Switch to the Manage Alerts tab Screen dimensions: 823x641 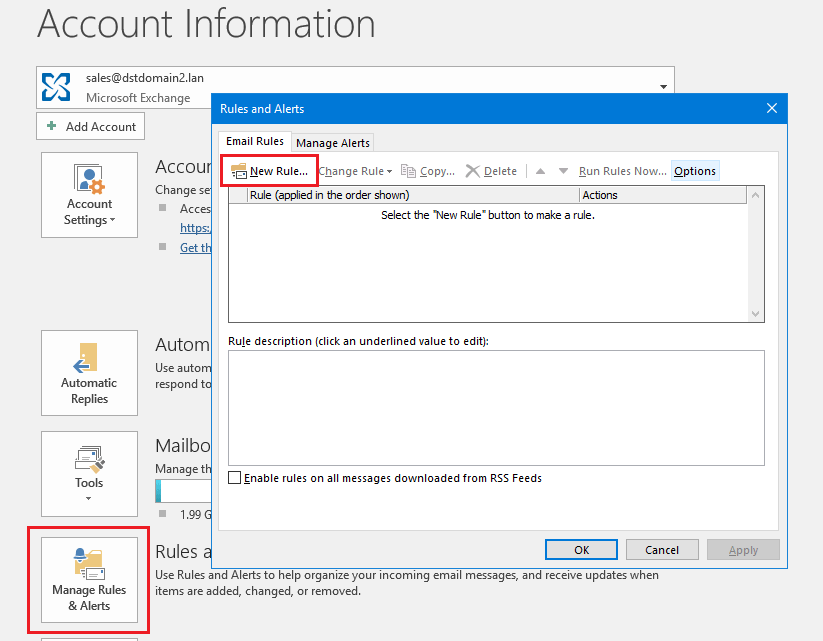(x=332, y=142)
